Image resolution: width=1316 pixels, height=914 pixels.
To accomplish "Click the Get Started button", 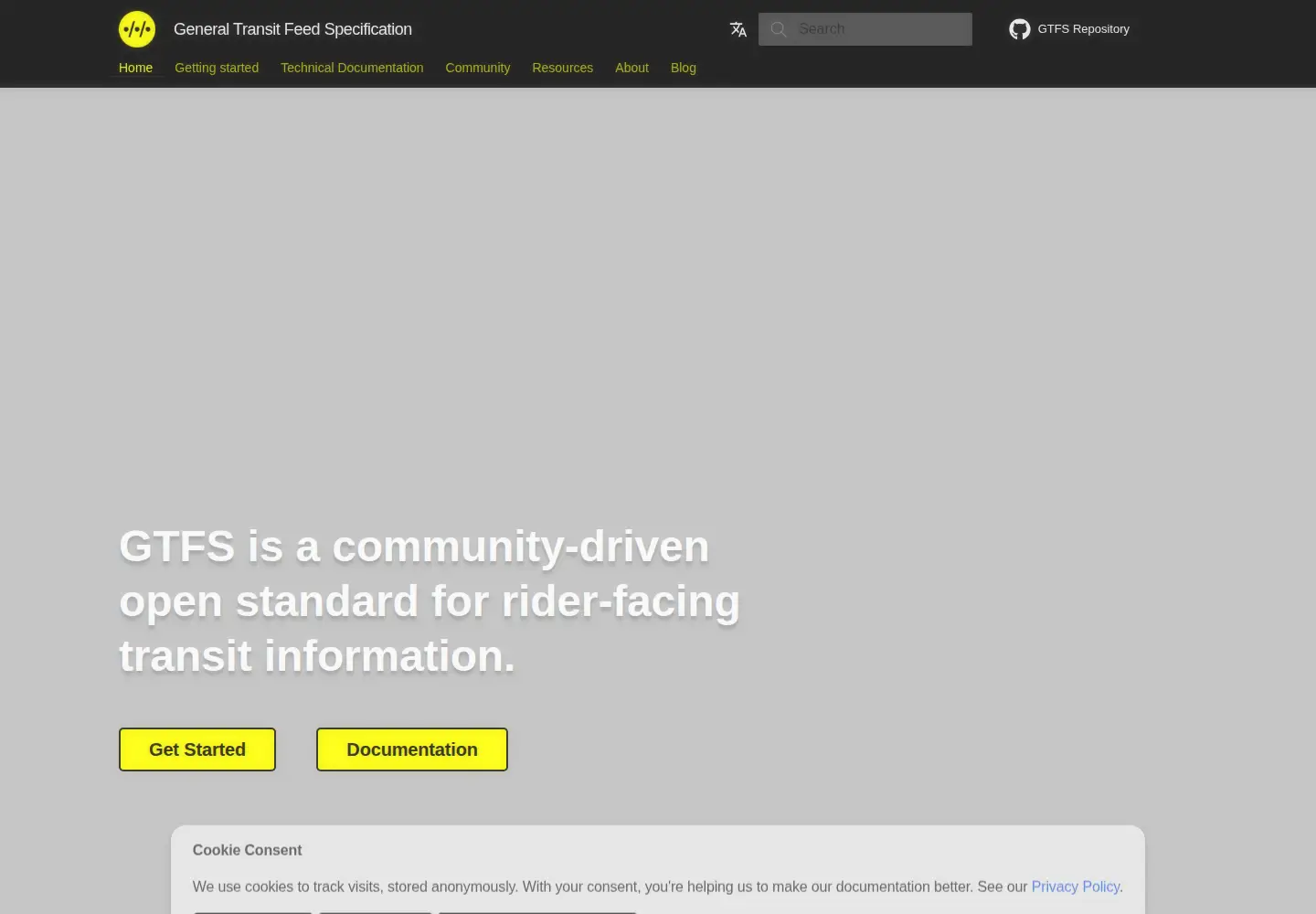I will [197, 749].
